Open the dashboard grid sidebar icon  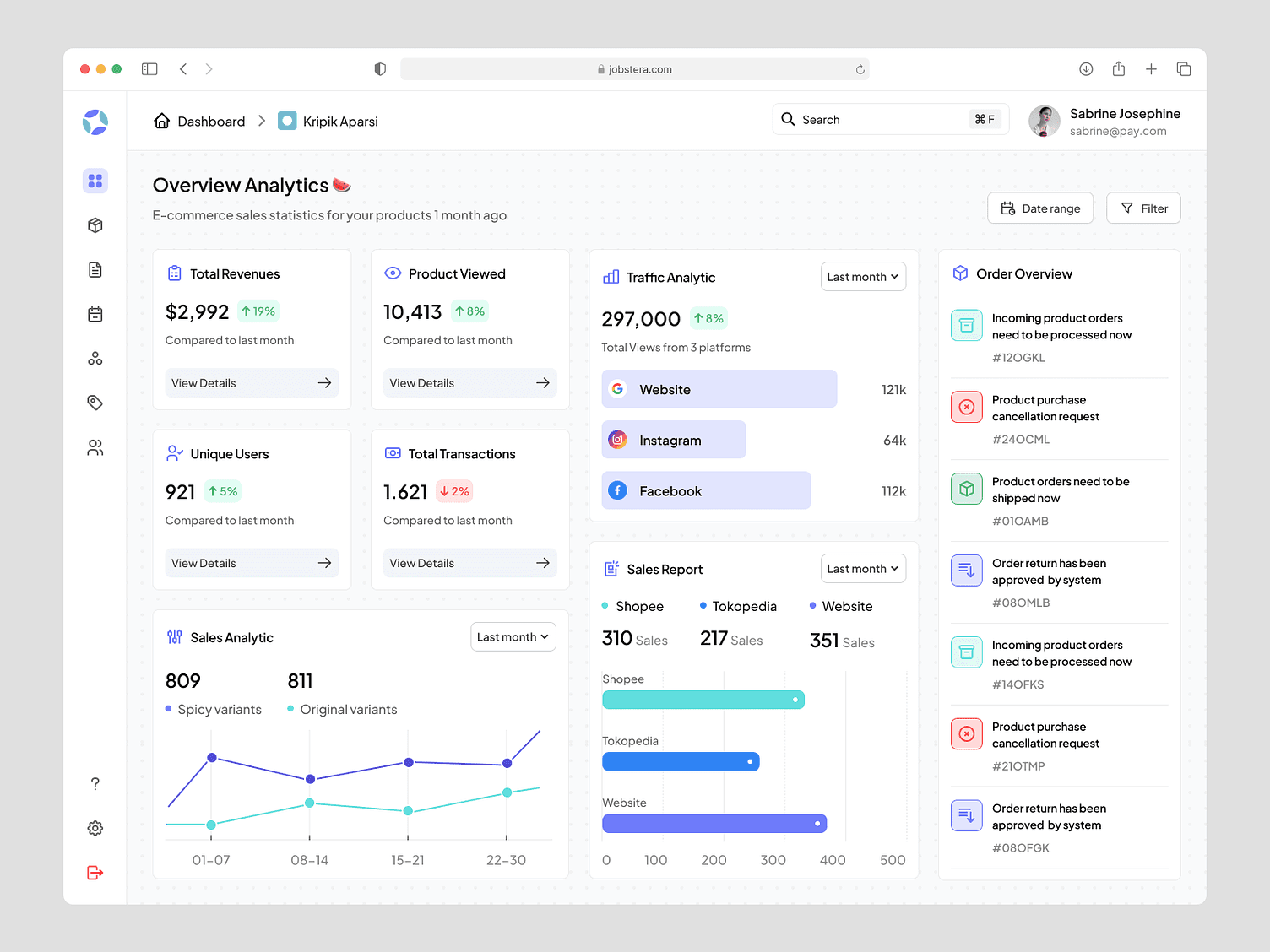coord(95,181)
